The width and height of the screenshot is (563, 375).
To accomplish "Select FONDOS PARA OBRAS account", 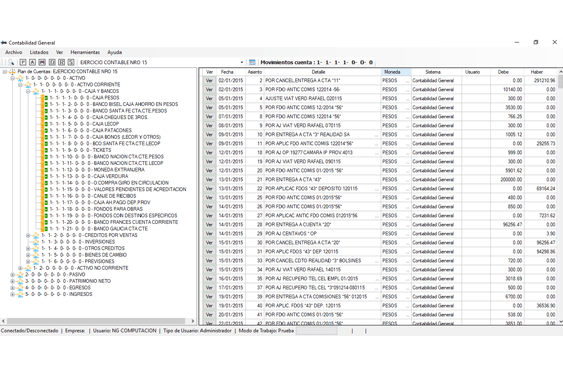I will [96, 209].
